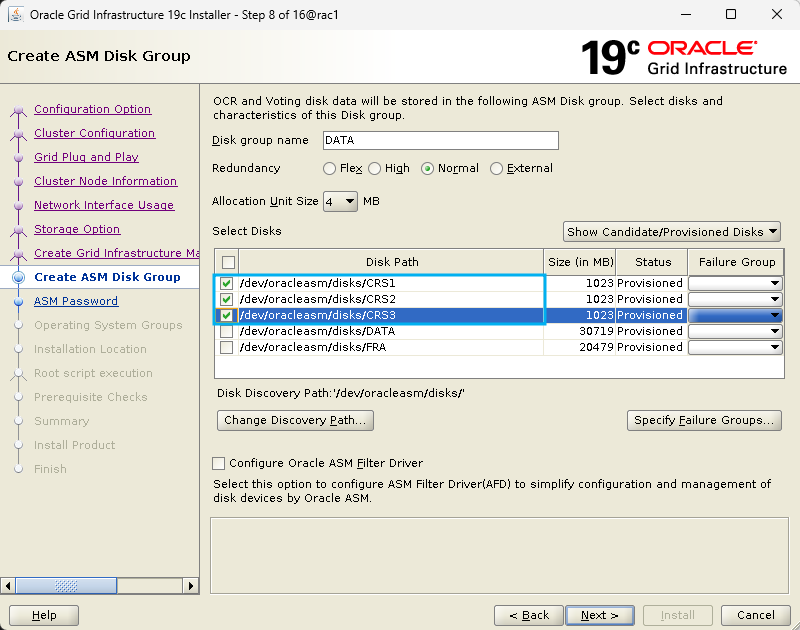Image resolution: width=800 pixels, height=630 pixels.
Task: Open Failure Group dropdown for FRA disk
Action: [x=735, y=347]
